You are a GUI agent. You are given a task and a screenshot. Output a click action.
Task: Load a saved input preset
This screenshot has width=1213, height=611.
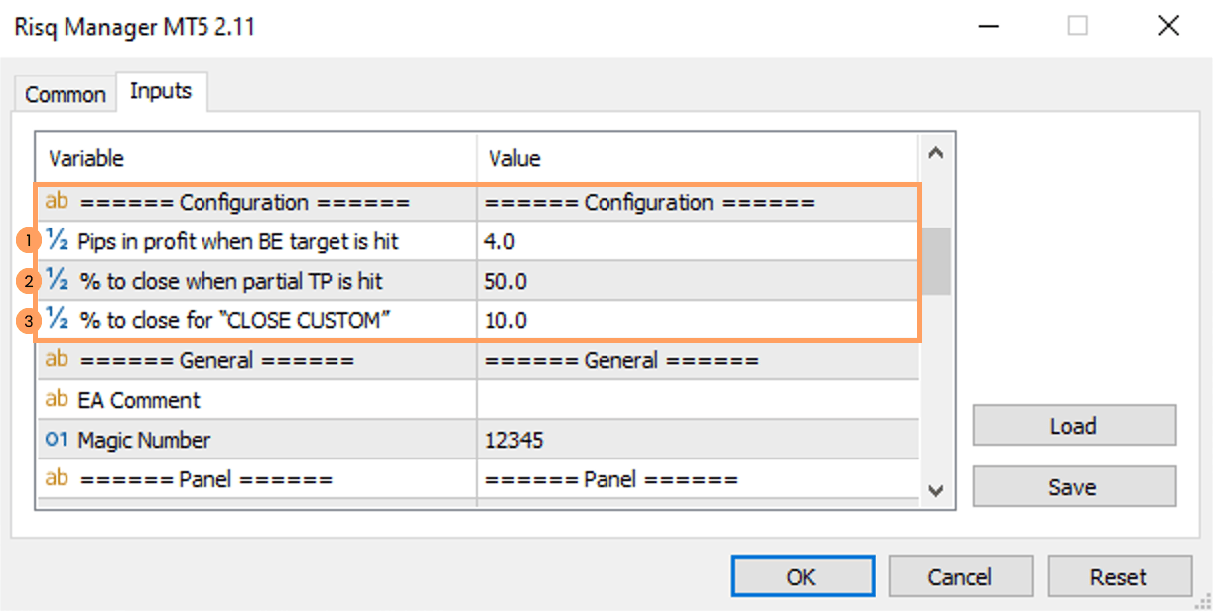pos(1073,426)
